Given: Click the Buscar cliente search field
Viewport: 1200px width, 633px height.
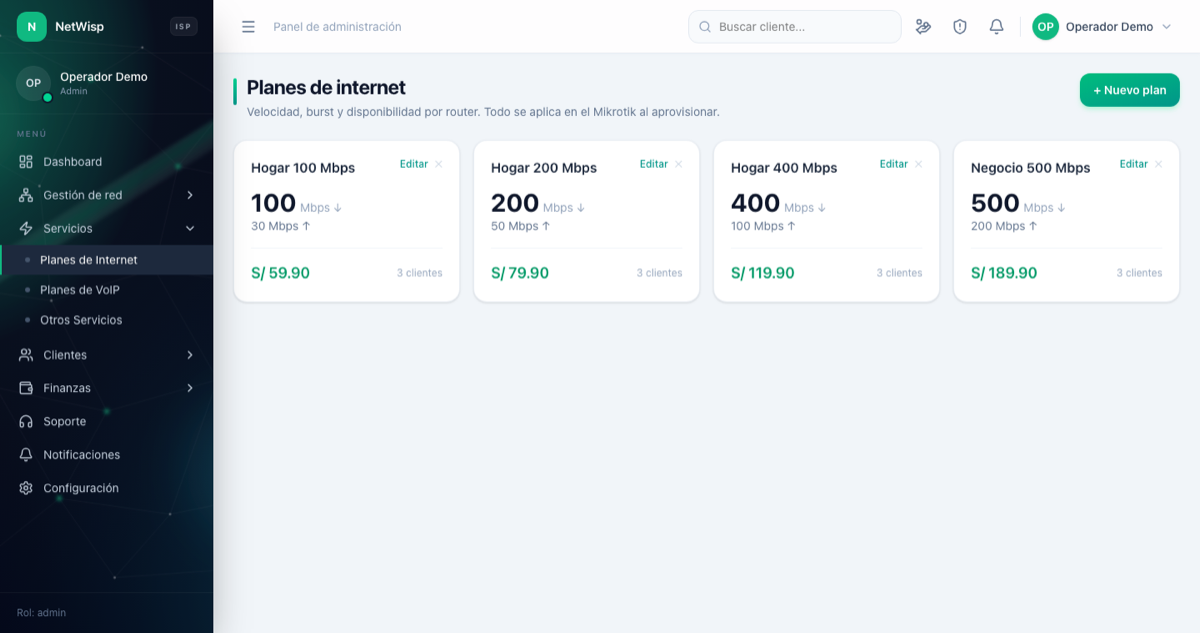Looking at the screenshot, I should tap(795, 27).
